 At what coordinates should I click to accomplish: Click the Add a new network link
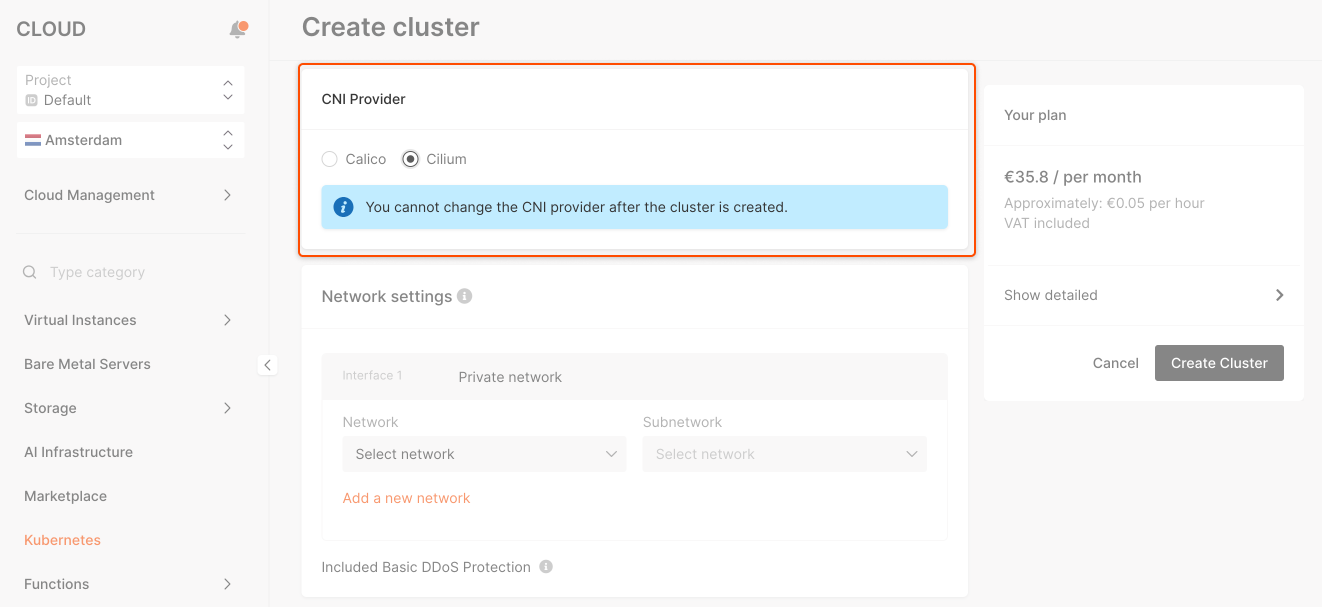(x=406, y=498)
